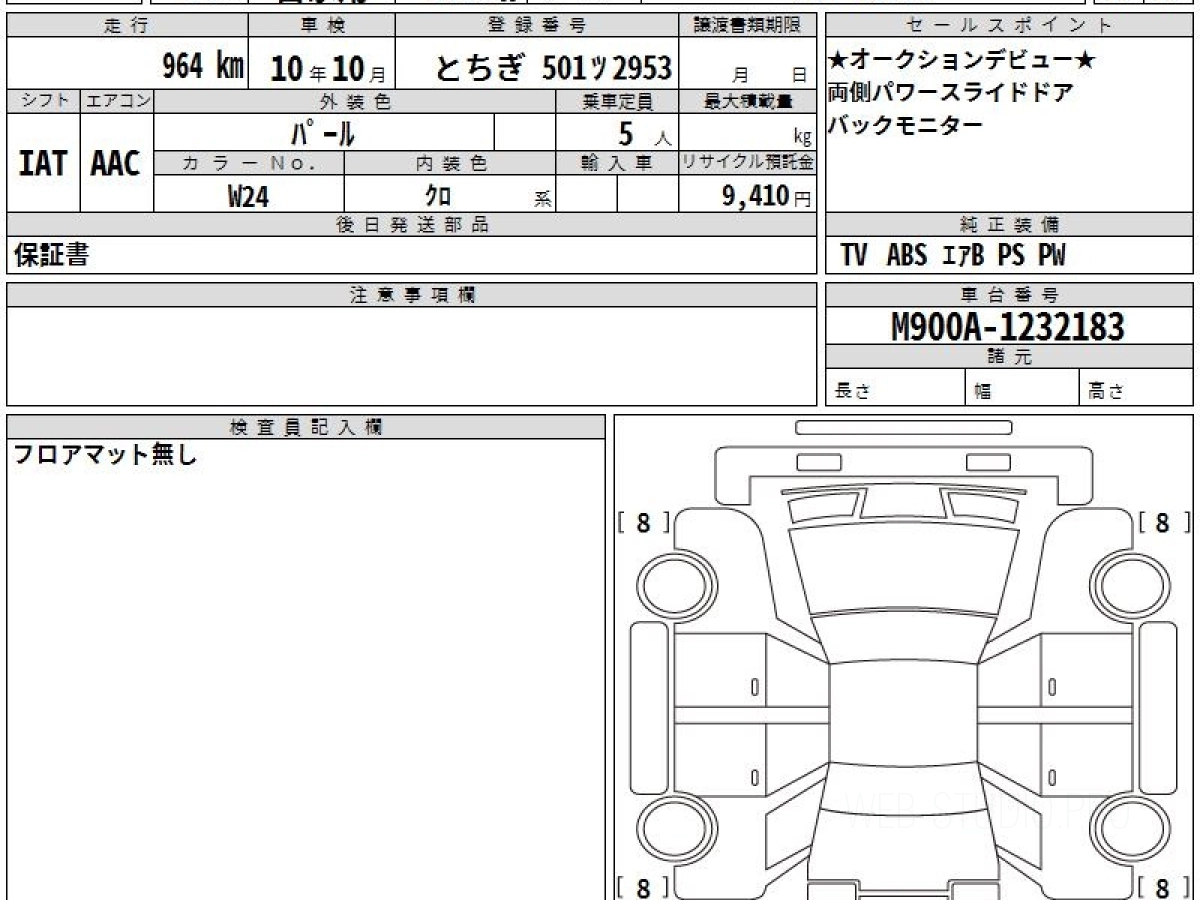
Task: Click the chassis number M900A-1232183
Action: 1008,327
